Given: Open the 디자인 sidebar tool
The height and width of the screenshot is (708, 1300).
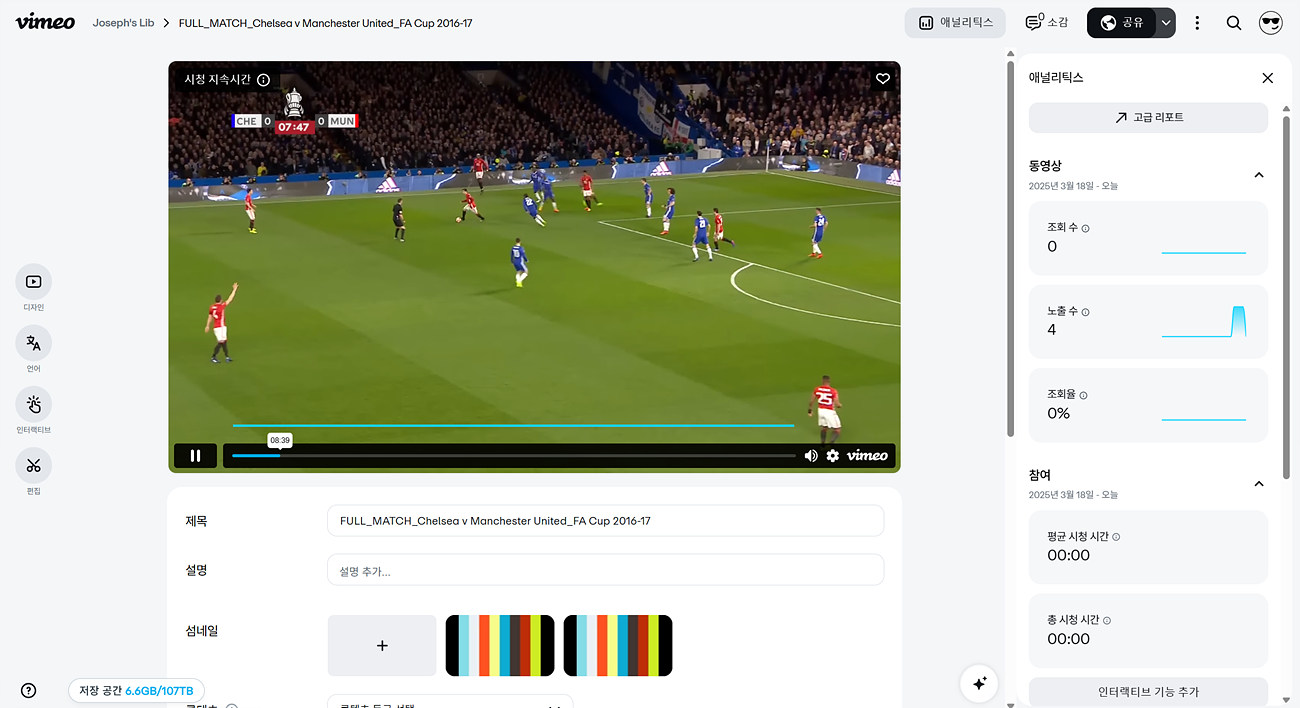Looking at the screenshot, I should coord(33,282).
